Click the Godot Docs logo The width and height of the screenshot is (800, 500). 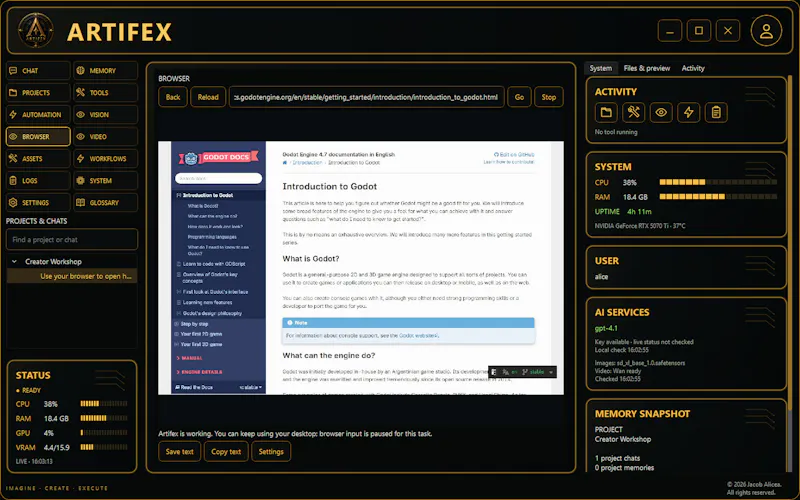tap(218, 158)
